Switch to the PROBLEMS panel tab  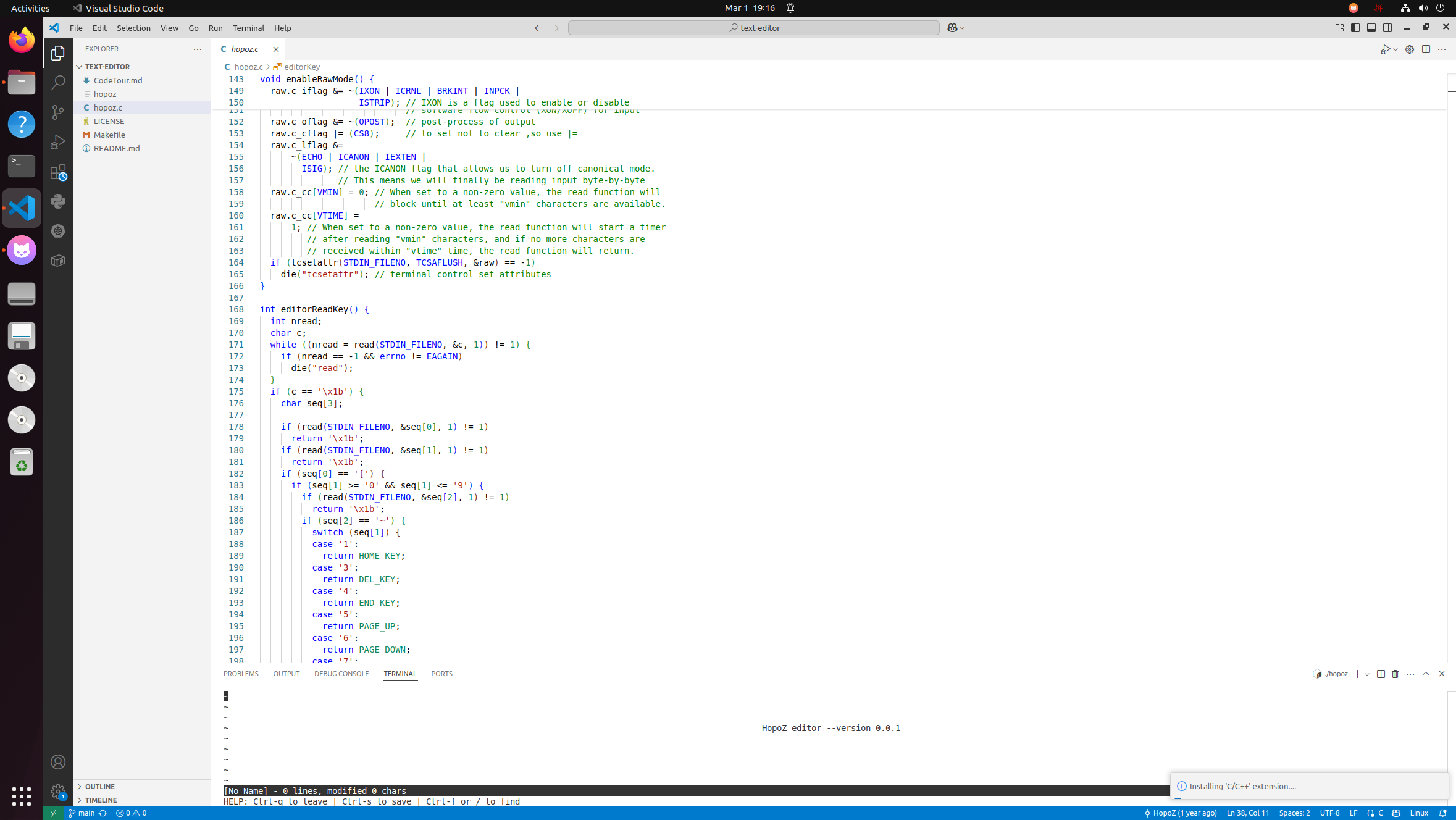tap(241, 674)
